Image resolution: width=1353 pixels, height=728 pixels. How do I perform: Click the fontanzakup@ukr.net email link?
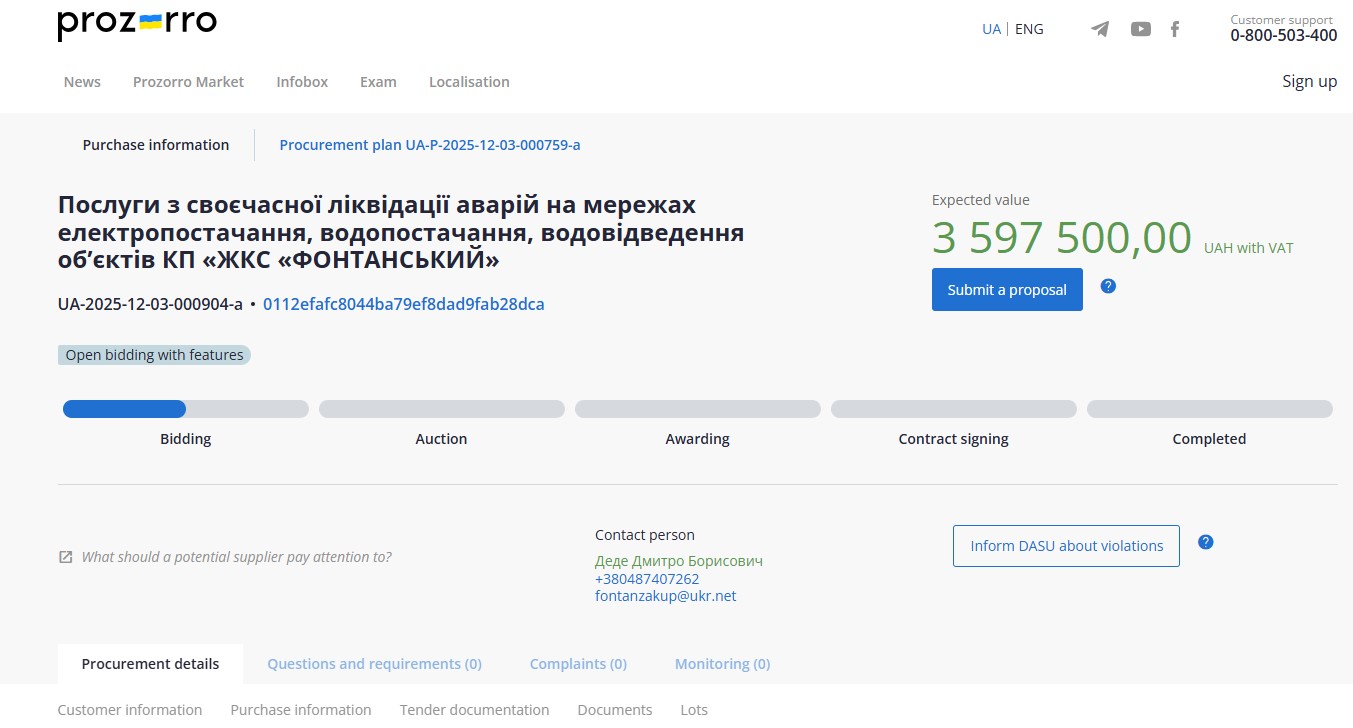point(665,596)
